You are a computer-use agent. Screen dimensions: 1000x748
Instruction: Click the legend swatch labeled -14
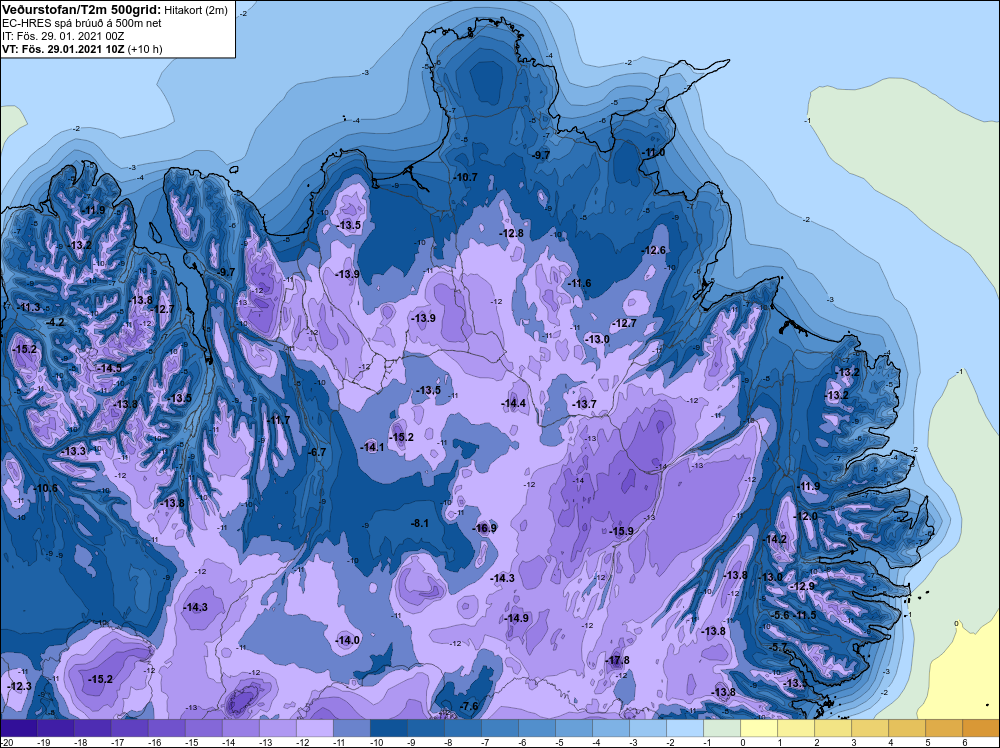240,728
